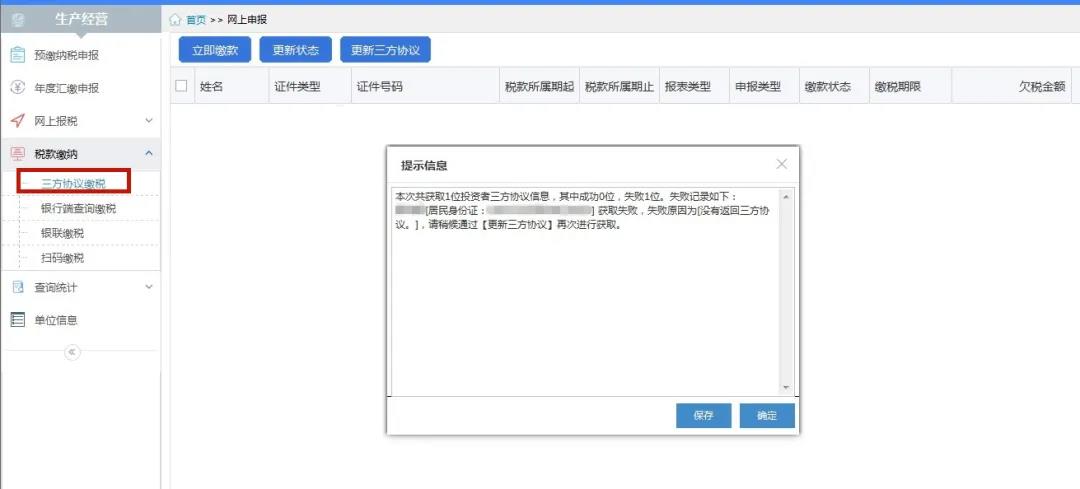Click the 网上申报 breadcrumb text
Image resolution: width=1080 pixels, height=489 pixels.
coord(247,20)
